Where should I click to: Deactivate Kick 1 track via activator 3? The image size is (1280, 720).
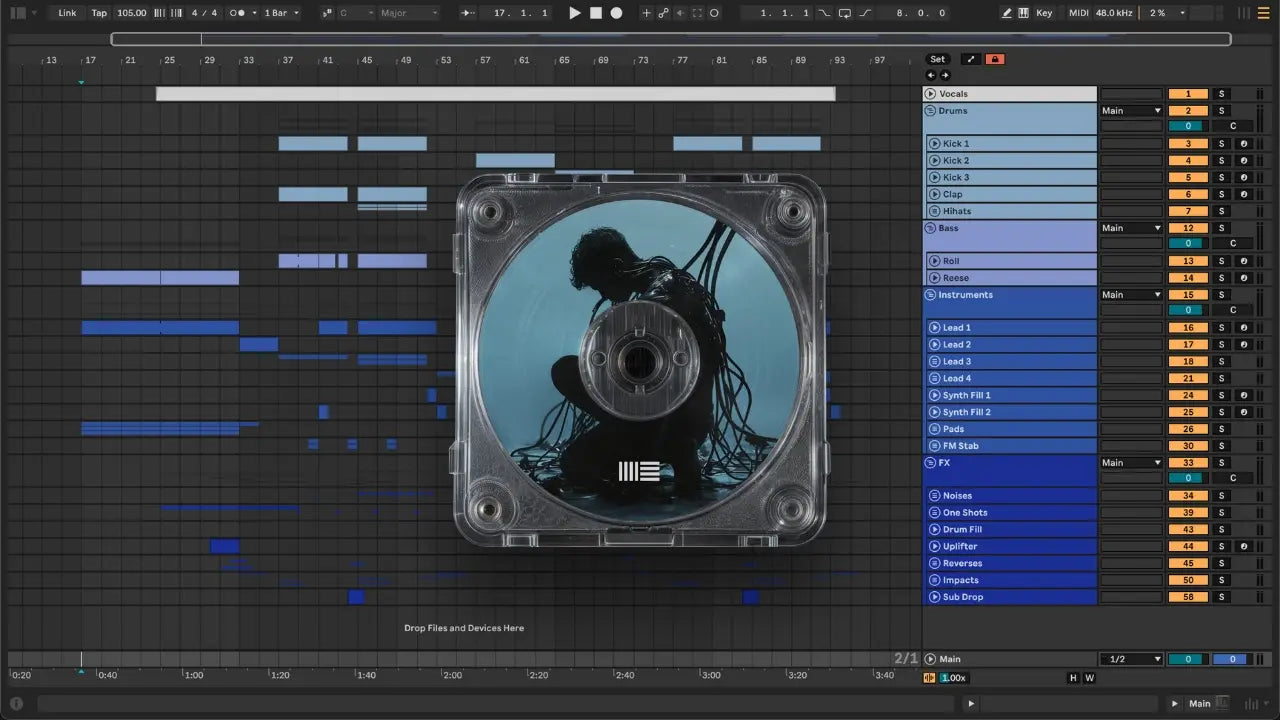(x=1188, y=144)
